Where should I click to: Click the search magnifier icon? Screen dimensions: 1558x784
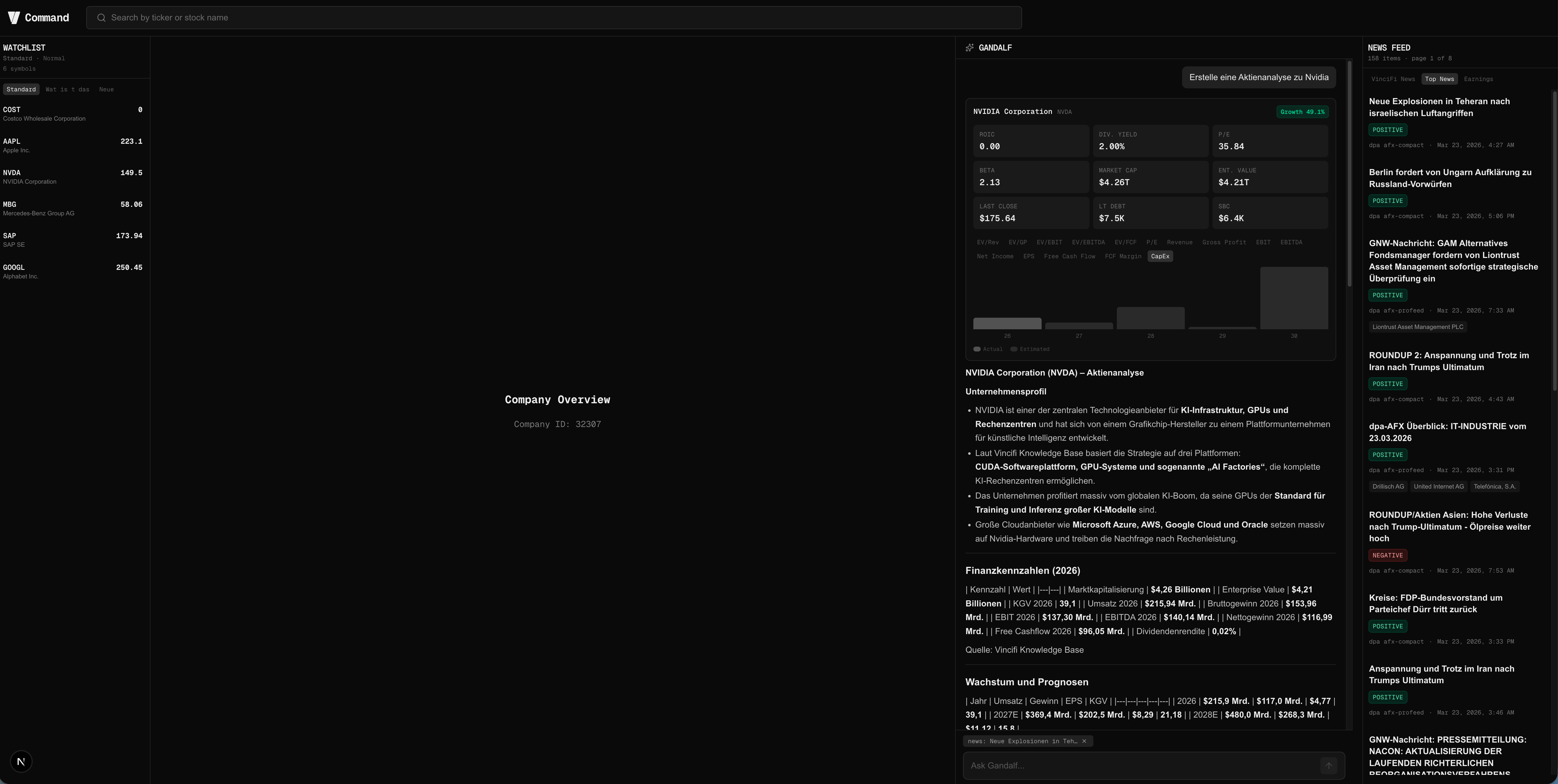[102, 18]
